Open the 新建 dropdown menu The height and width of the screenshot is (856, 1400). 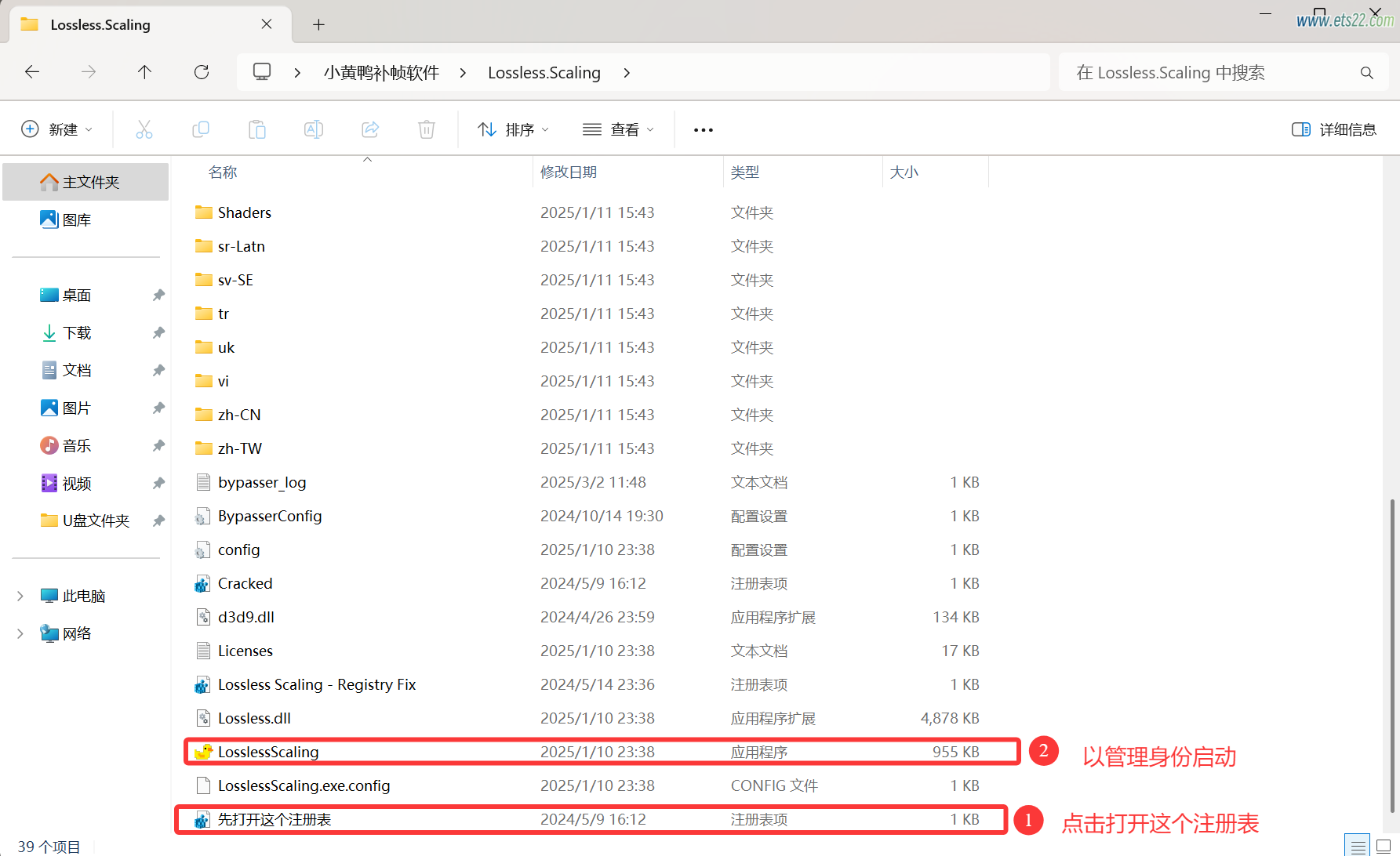click(57, 129)
